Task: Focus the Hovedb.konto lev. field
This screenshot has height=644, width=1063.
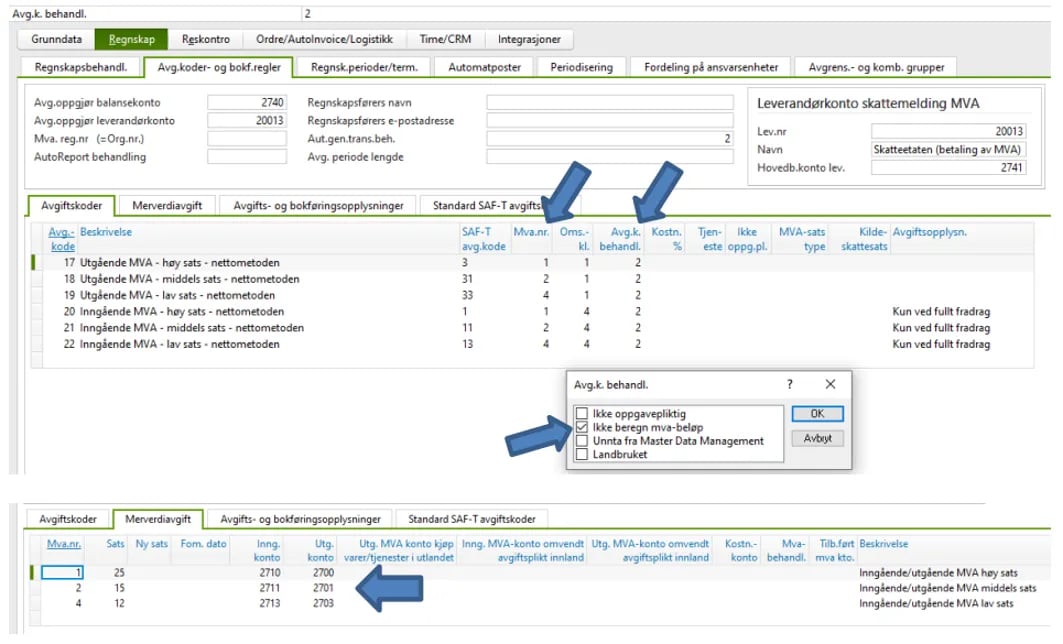Action: click(x=948, y=167)
